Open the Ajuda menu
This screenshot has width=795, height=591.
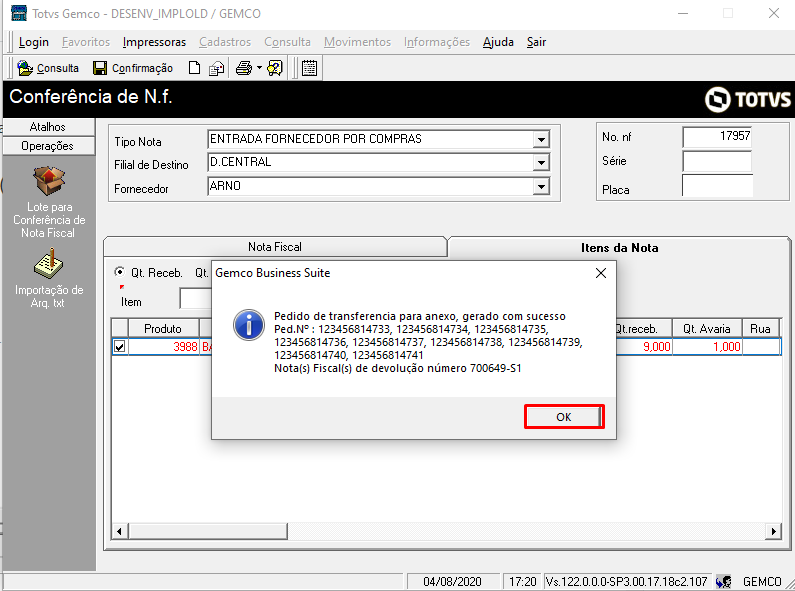[498, 42]
